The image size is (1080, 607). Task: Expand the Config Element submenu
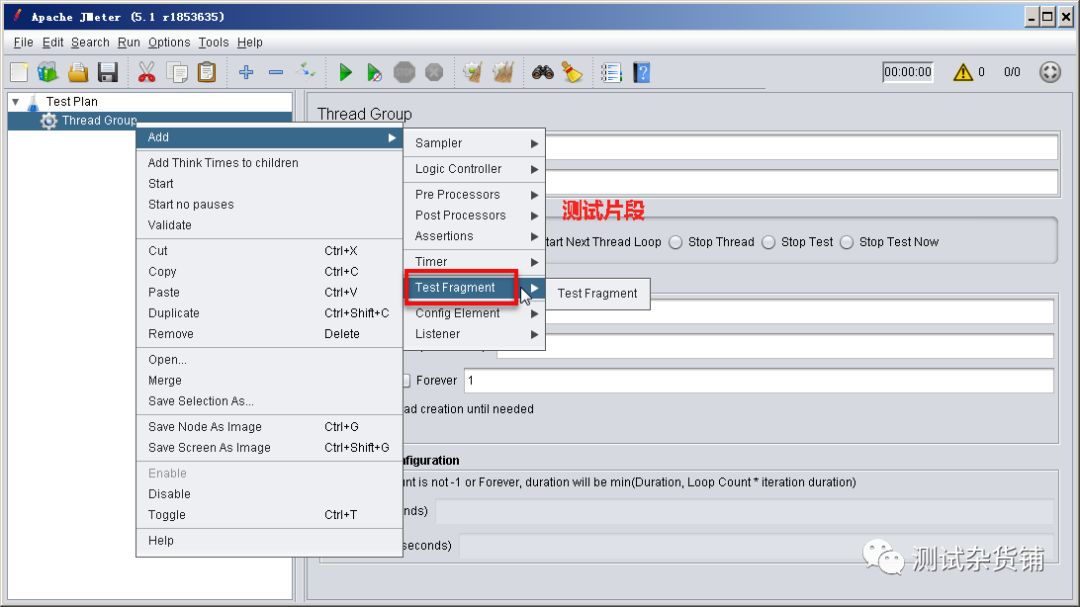click(x=475, y=313)
